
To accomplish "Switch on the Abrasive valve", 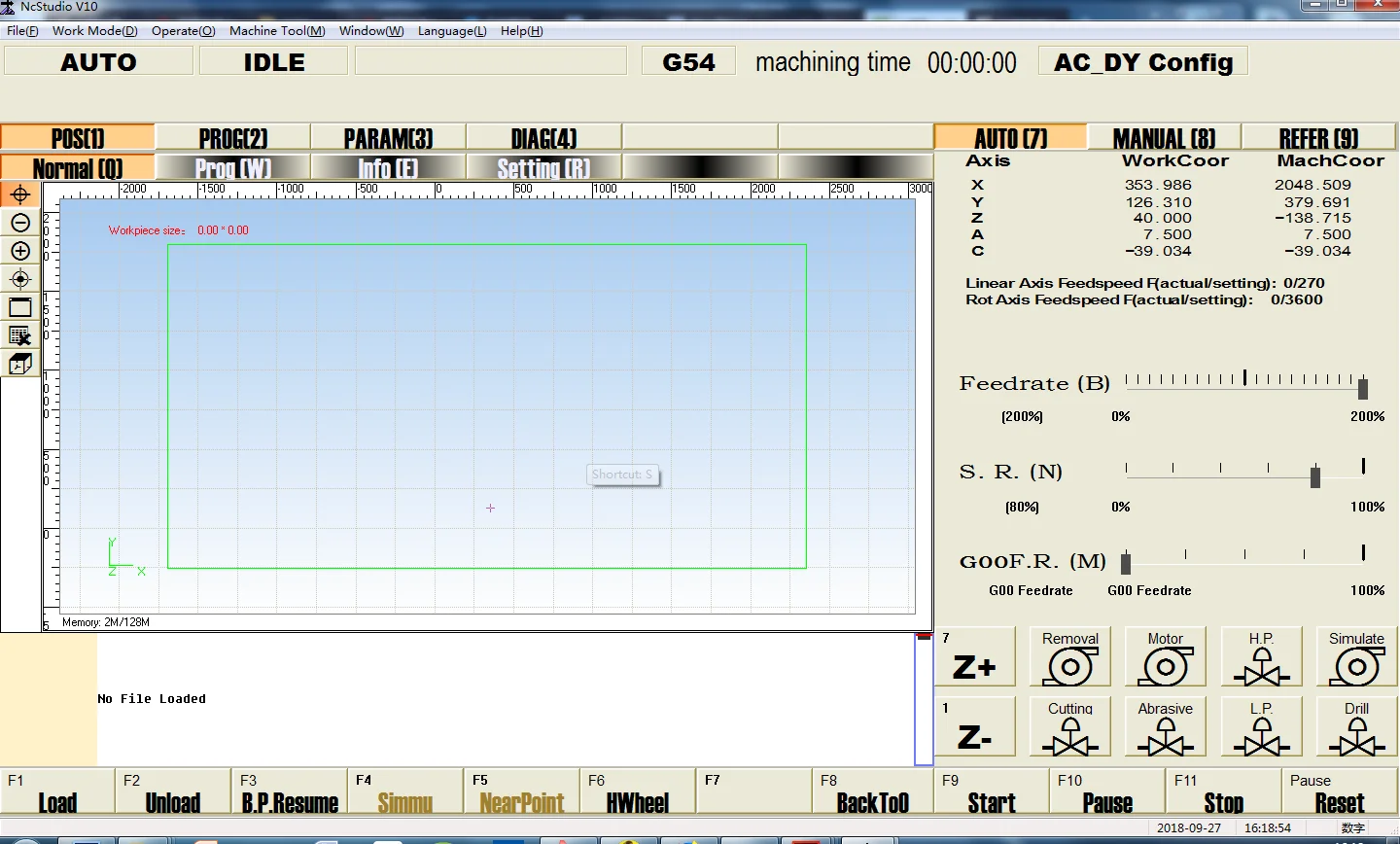I will [x=1165, y=728].
